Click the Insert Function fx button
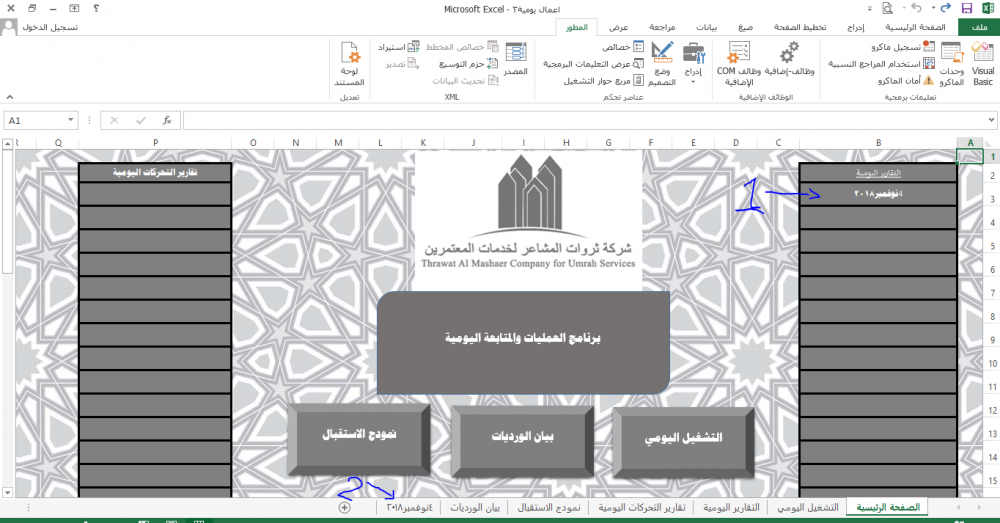The height and width of the screenshot is (523, 1000). (x=167, y=120)
